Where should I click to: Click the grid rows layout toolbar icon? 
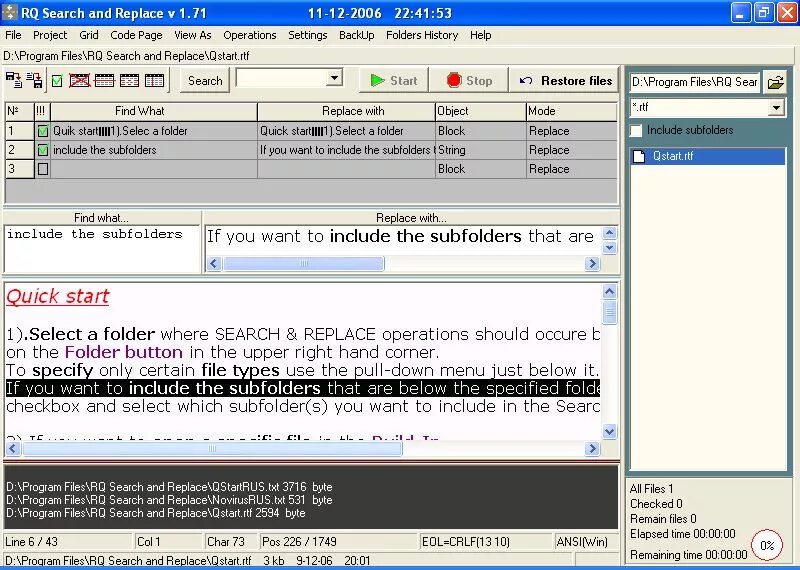click(130, 81)
